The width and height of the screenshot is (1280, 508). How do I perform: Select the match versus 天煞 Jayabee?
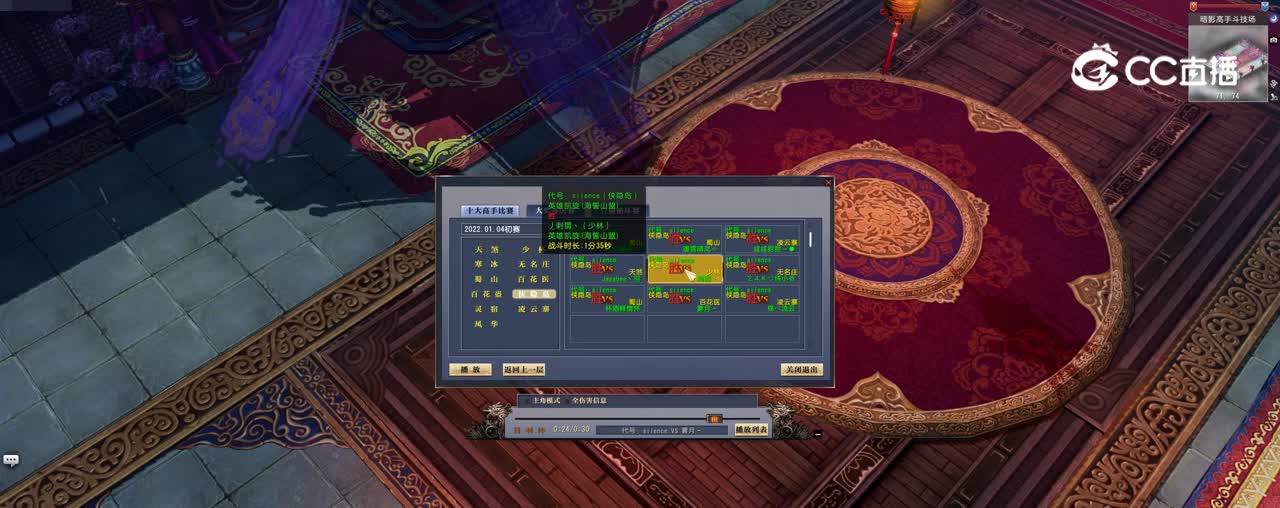(x=607, y=269)
